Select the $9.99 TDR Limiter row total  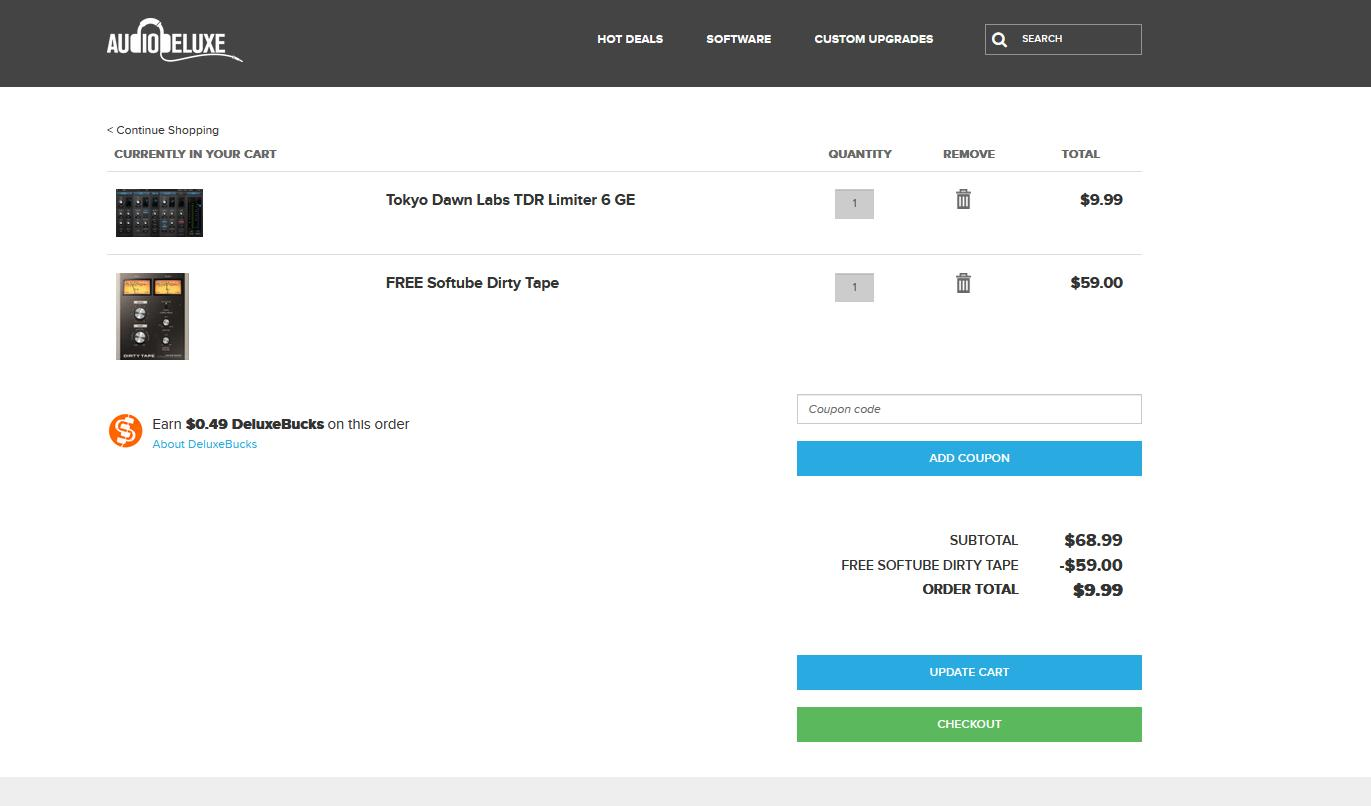pyautogui.click(x=1101, y=200)
